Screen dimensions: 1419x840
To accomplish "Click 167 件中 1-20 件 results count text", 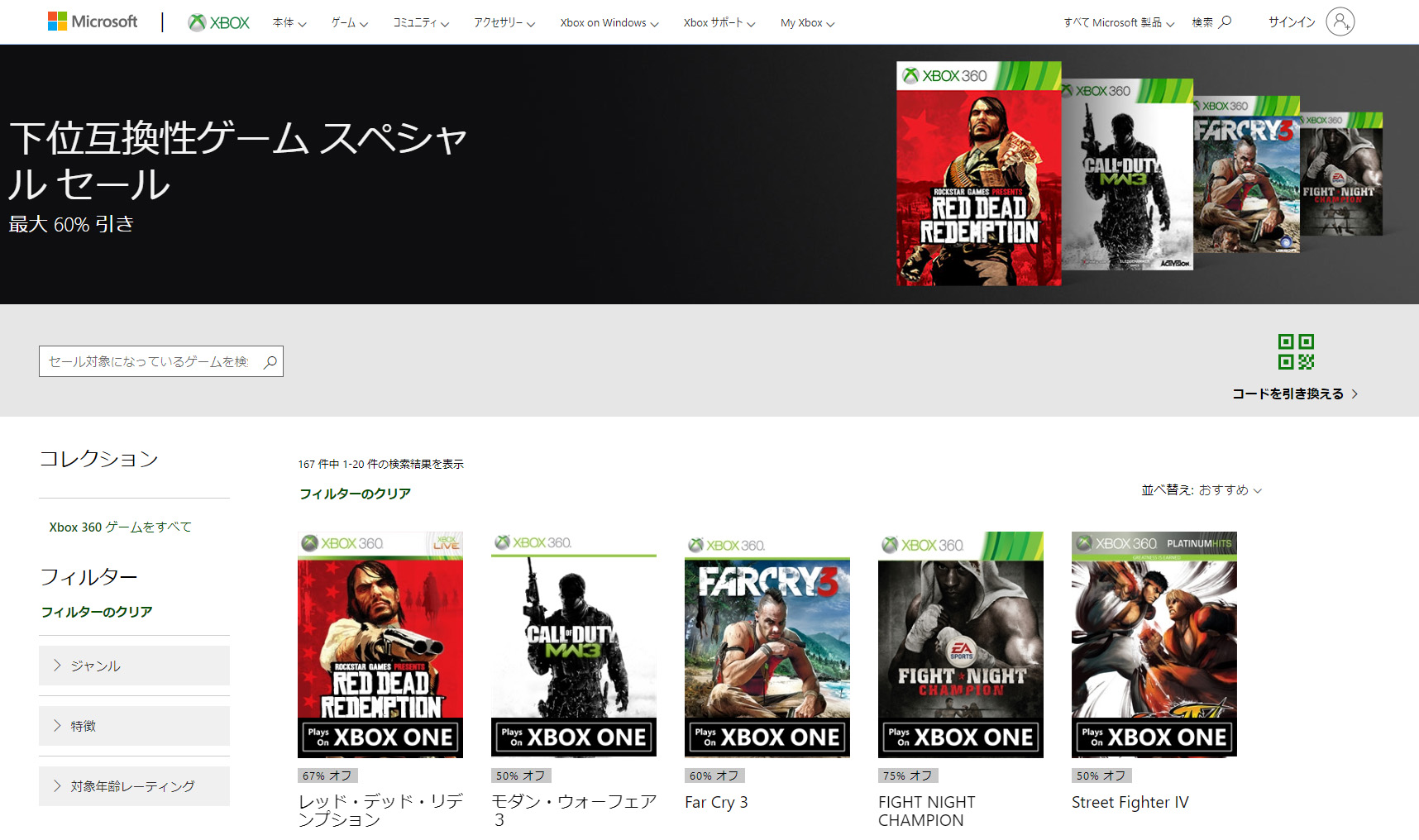I will point(380,464).
